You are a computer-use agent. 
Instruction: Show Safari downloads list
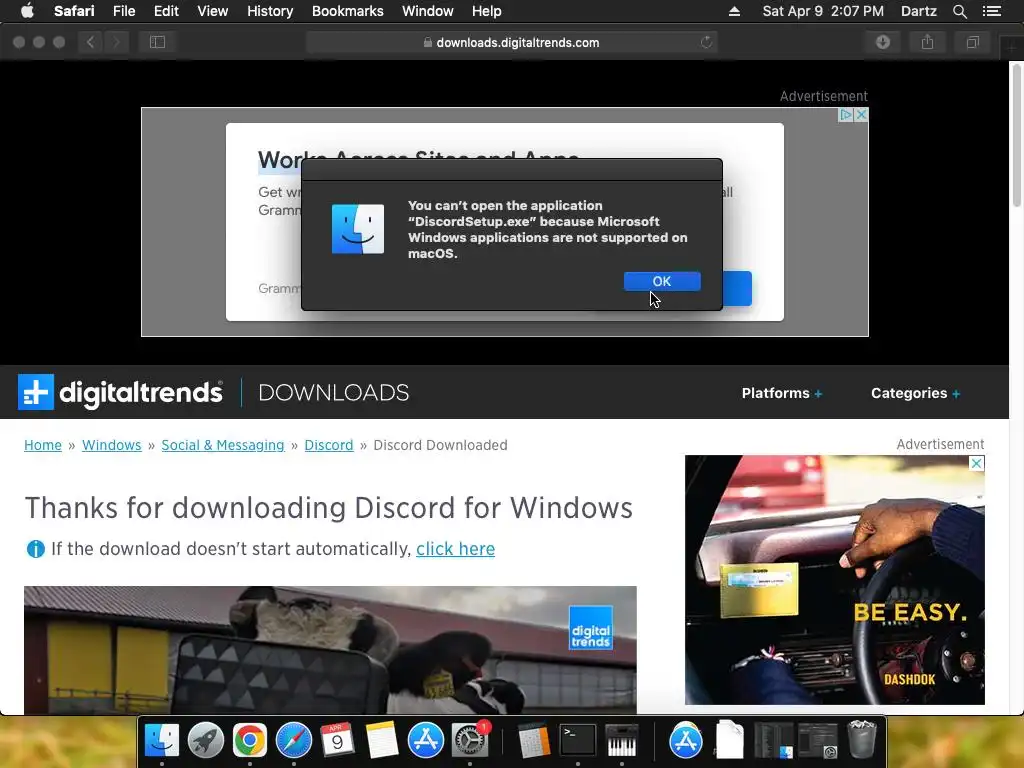point(883,42)
